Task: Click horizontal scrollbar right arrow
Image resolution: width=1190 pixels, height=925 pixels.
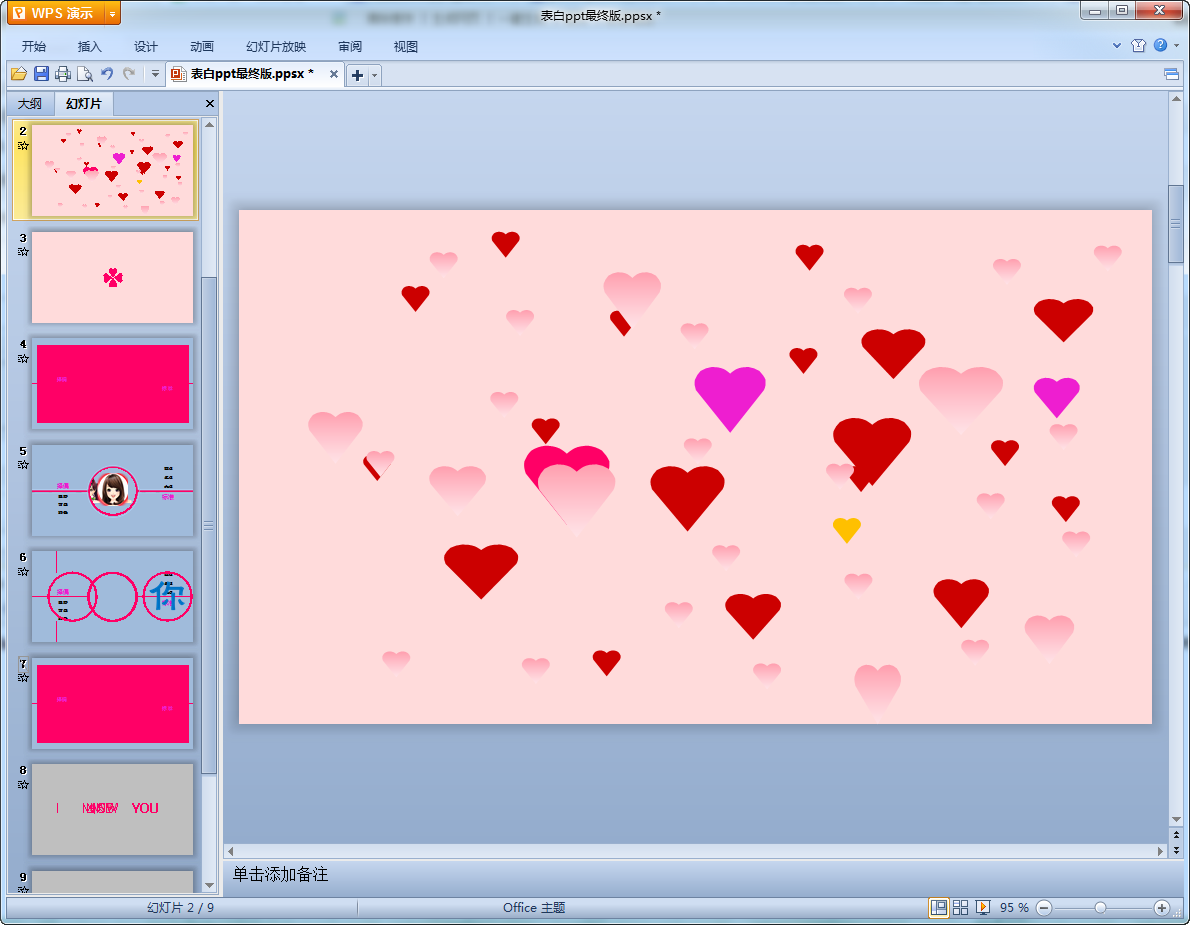Action: click(x=1160, y=851)
